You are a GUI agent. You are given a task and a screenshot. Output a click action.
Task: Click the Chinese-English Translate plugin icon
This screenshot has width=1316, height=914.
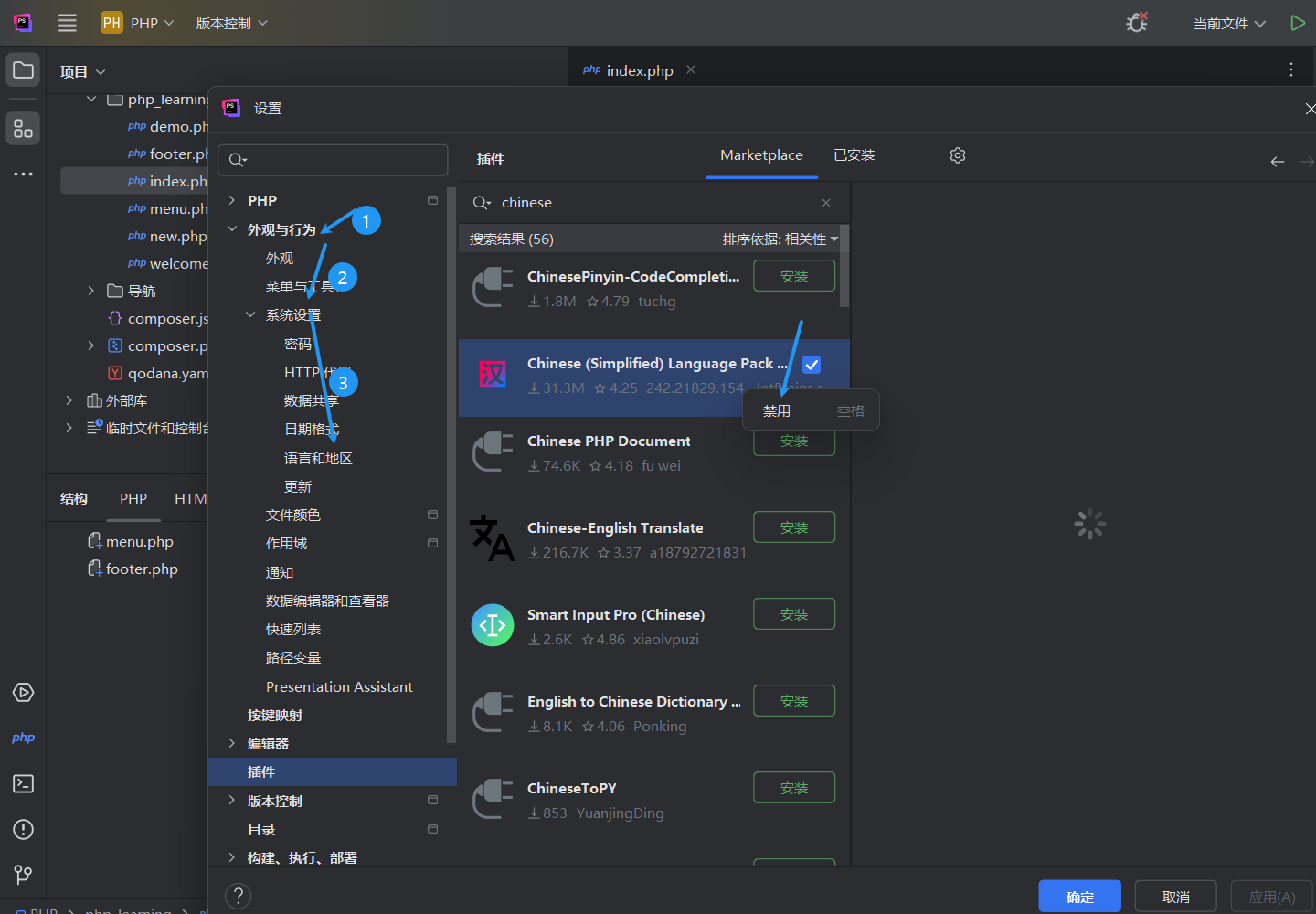point(493,538)
